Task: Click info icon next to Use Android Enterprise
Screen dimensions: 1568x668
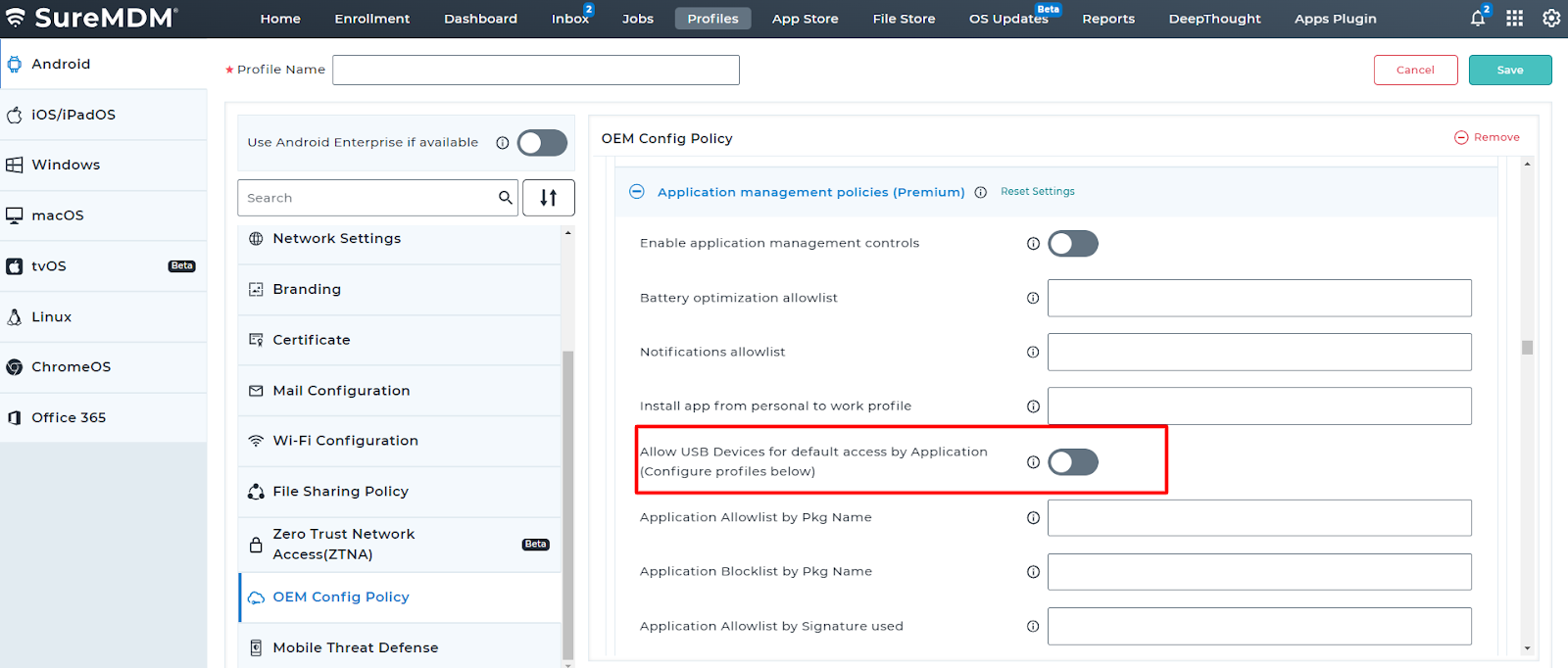Action: click(503, 143)
